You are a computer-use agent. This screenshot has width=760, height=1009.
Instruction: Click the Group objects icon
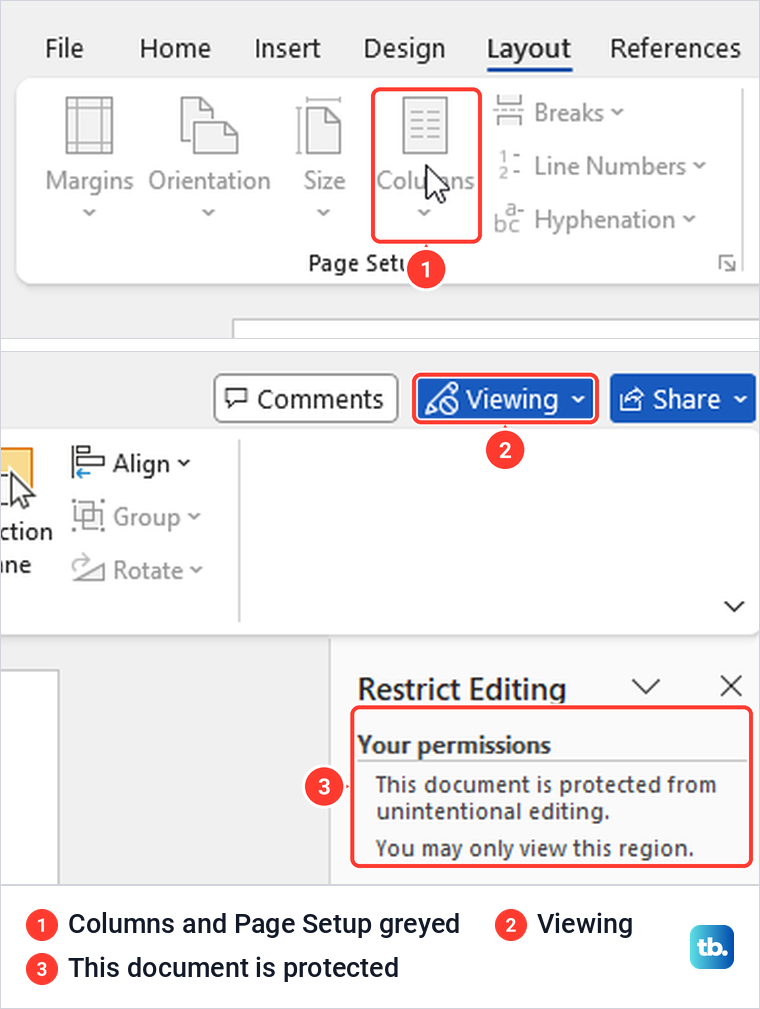tap(88, 515)
